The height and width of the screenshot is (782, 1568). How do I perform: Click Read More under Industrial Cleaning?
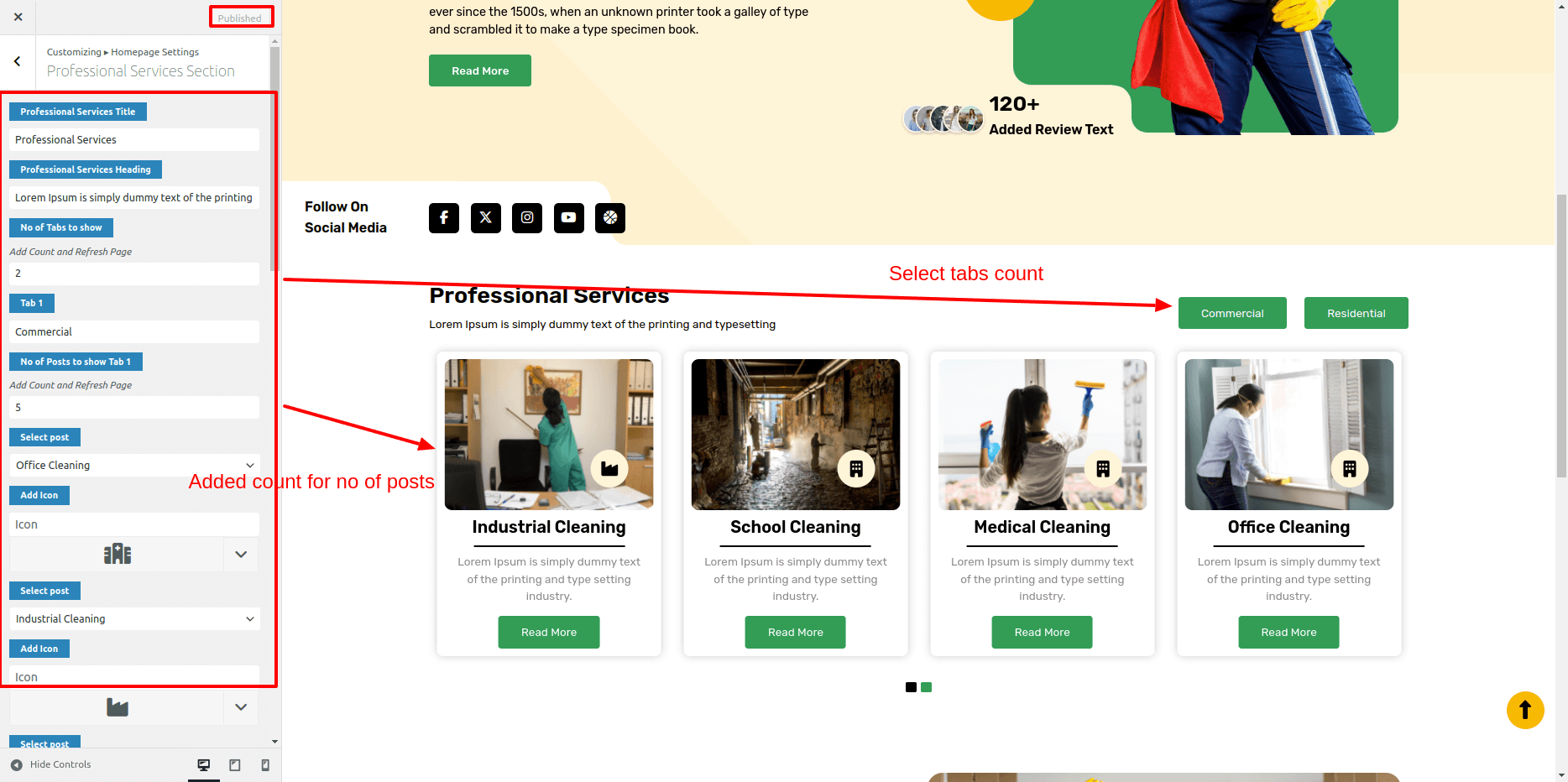point(549,633)
